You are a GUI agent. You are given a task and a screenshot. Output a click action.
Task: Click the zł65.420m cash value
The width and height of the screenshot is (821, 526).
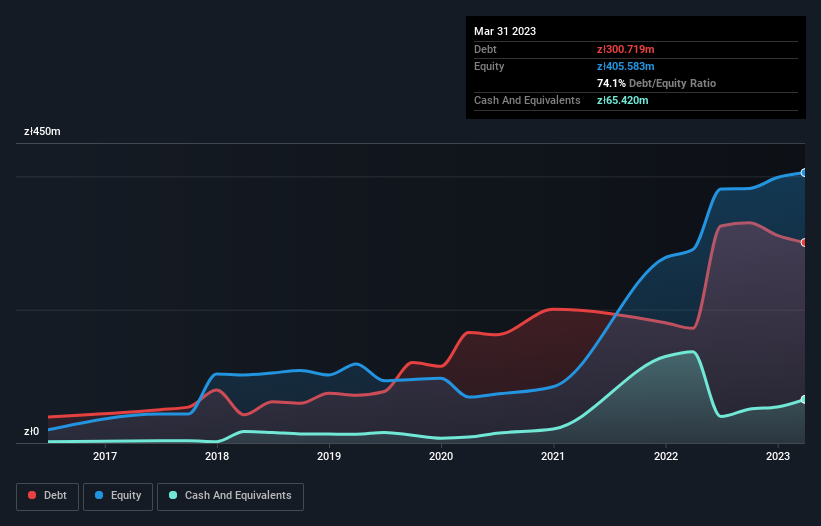pyautogui.click(x=623, y=100)
